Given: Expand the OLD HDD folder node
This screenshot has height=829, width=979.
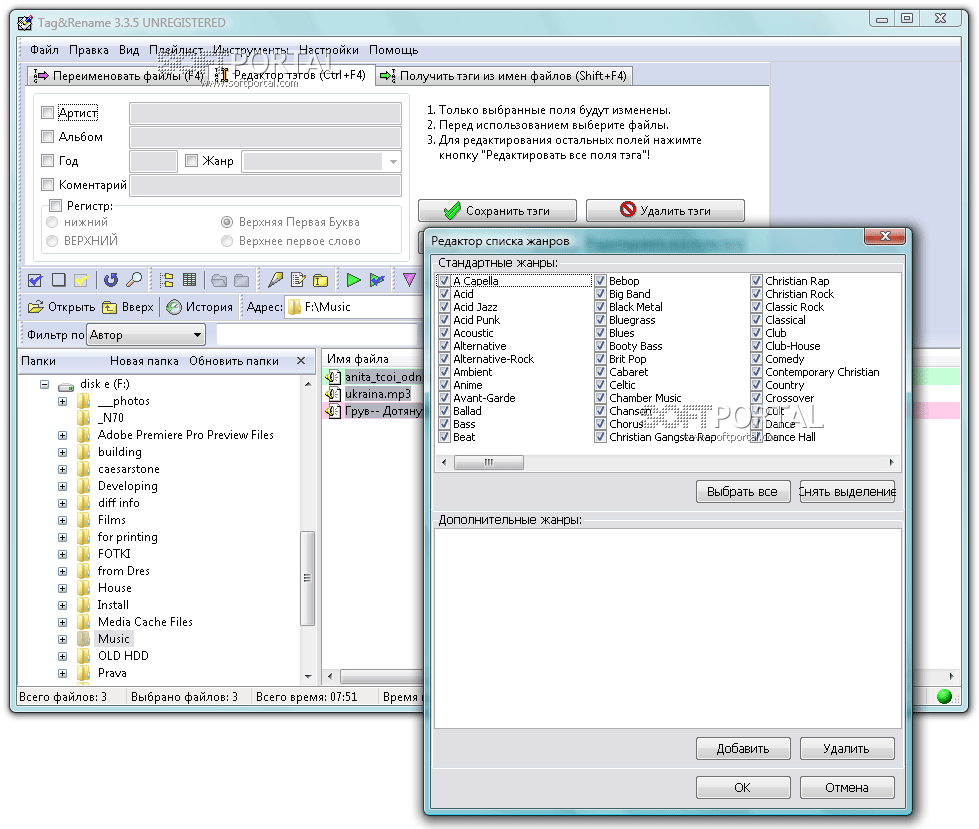Looking at the screenshot, I should tap(62, 656).
